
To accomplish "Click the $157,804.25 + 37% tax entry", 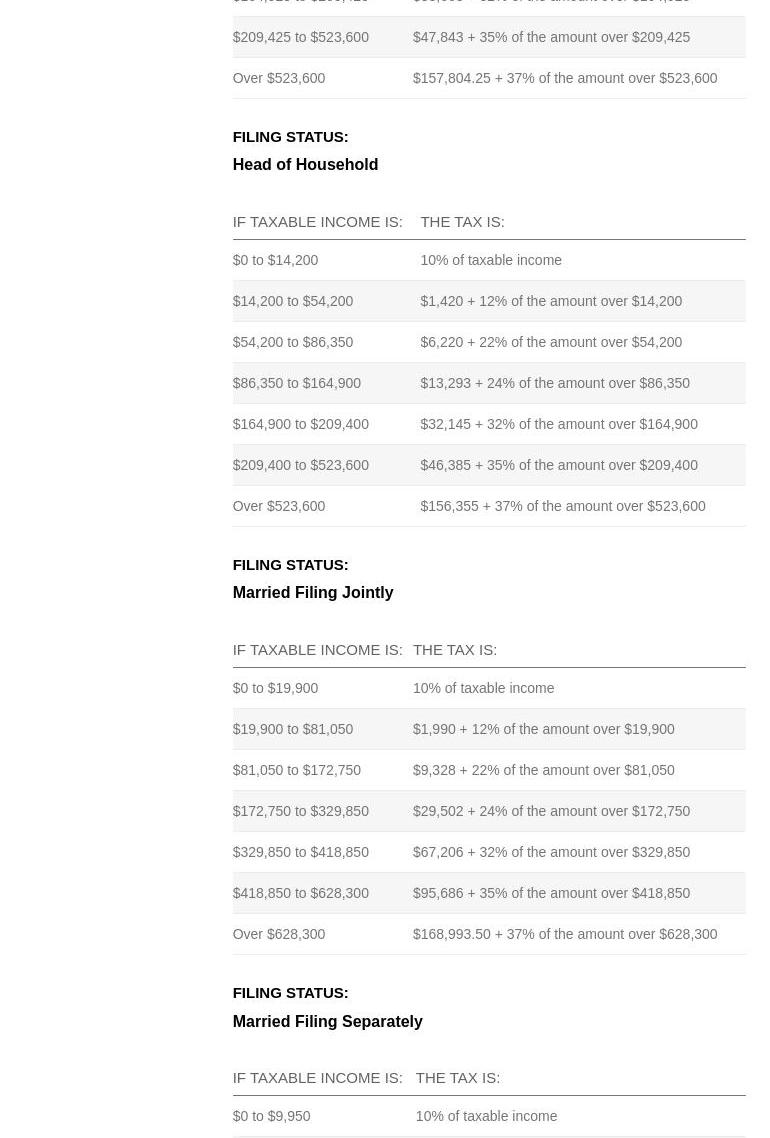I will tap(564, 78).
